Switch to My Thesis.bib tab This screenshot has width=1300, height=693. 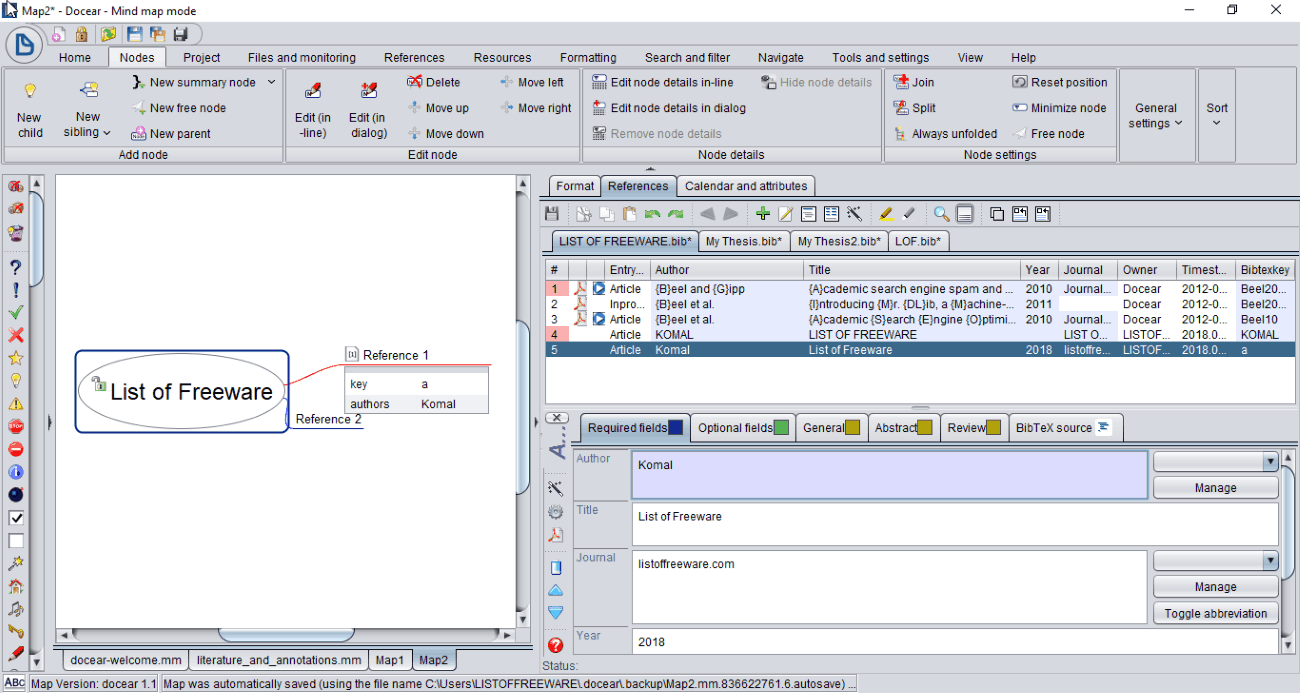tap(743, 241)
